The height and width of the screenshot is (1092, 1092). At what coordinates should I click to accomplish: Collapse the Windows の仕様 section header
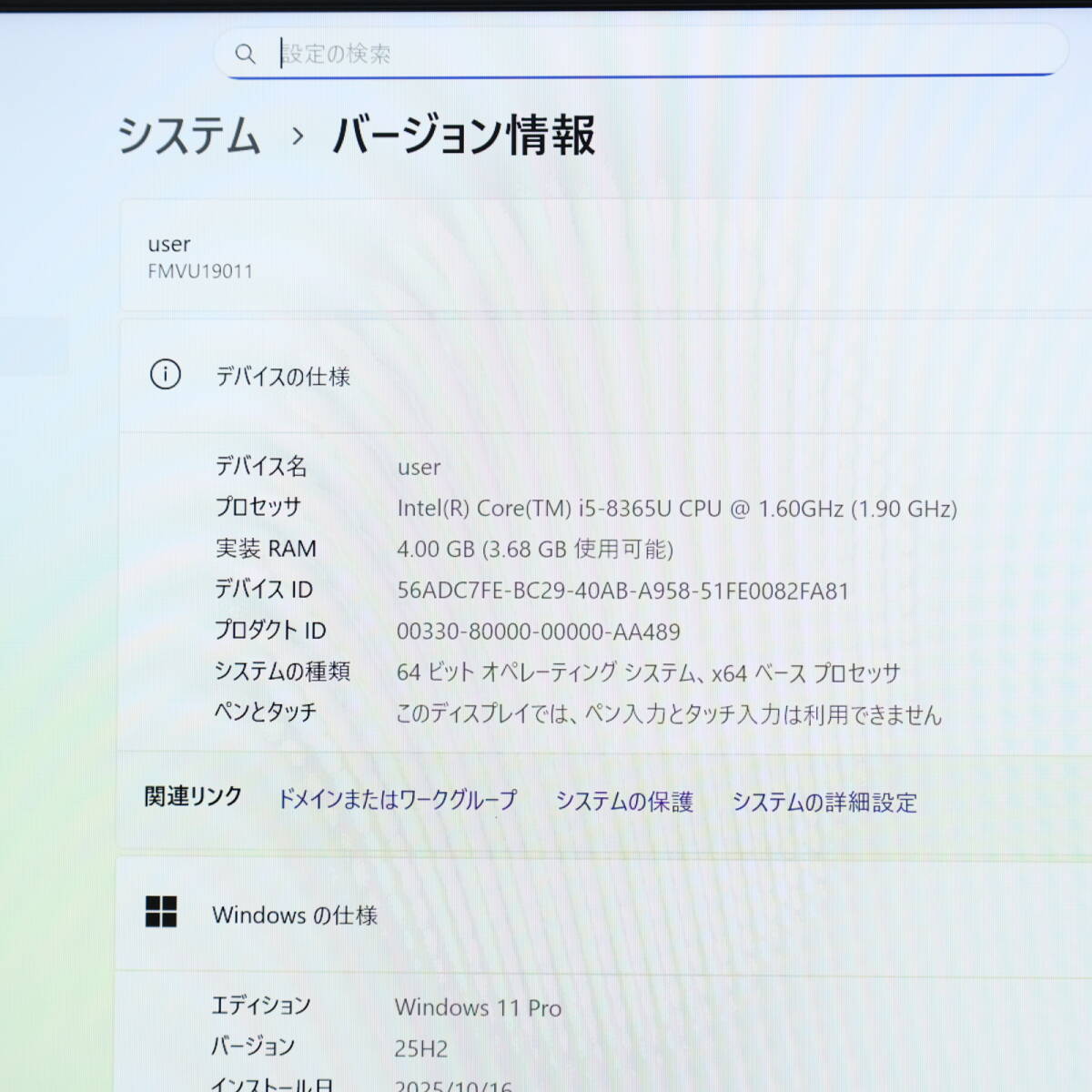click(x=604, y=914)
